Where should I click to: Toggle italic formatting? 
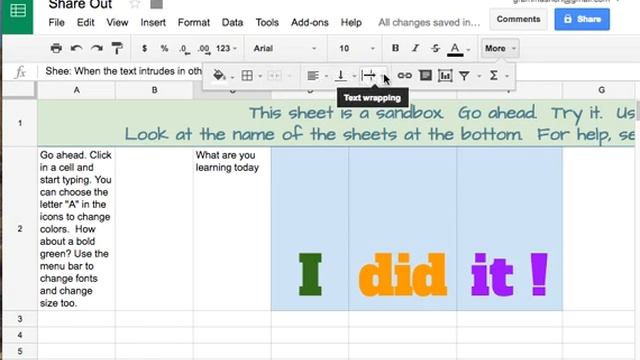tap(415, 48)
